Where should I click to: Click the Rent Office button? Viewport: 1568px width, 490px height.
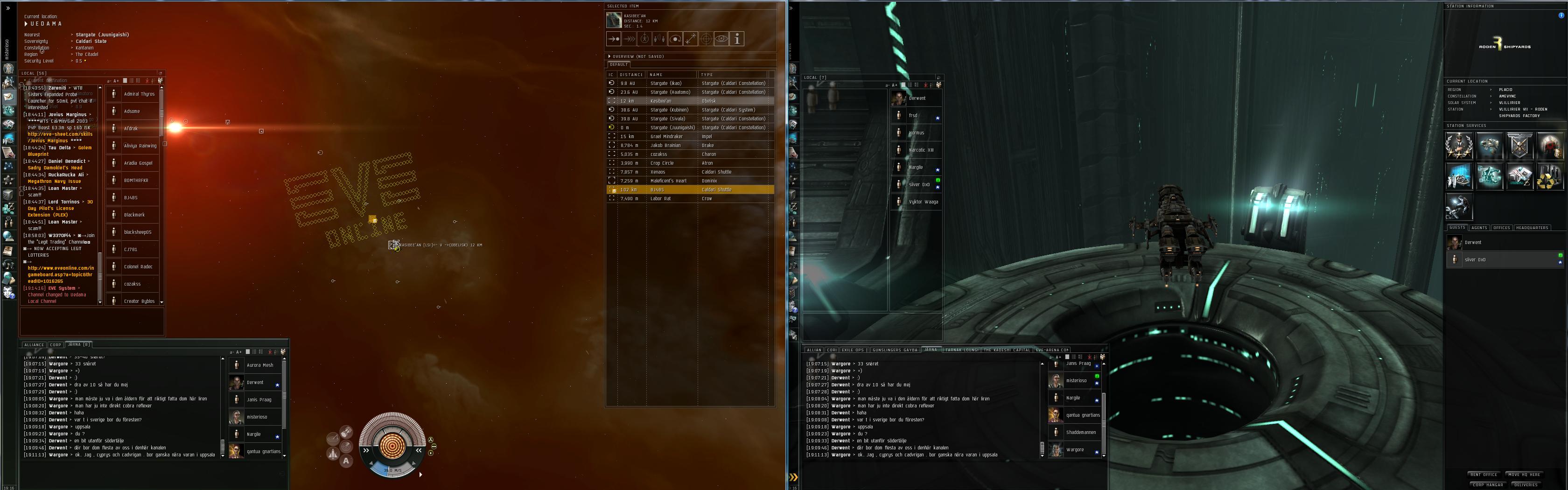click(x=1484, y=474)
